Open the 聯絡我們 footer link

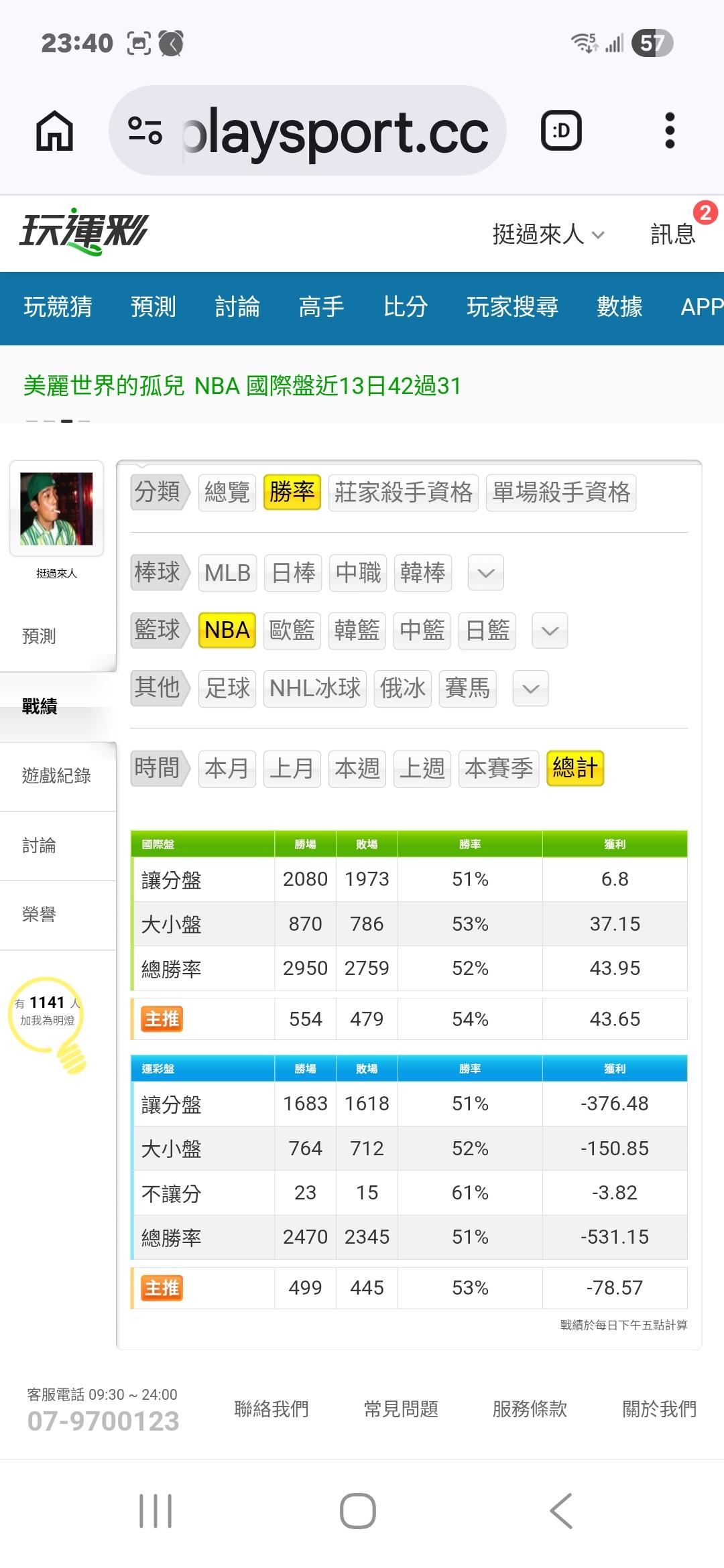(x=271, y=1409)
